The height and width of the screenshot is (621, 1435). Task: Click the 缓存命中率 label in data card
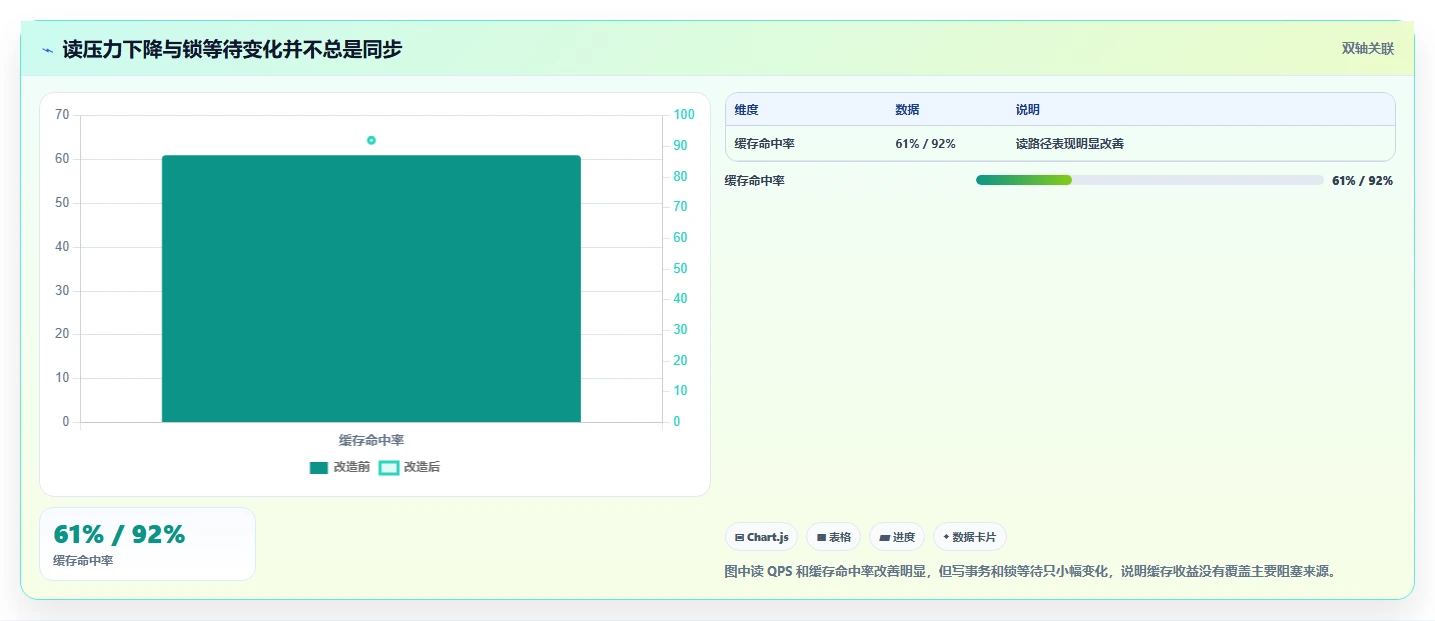click(83, 561)
